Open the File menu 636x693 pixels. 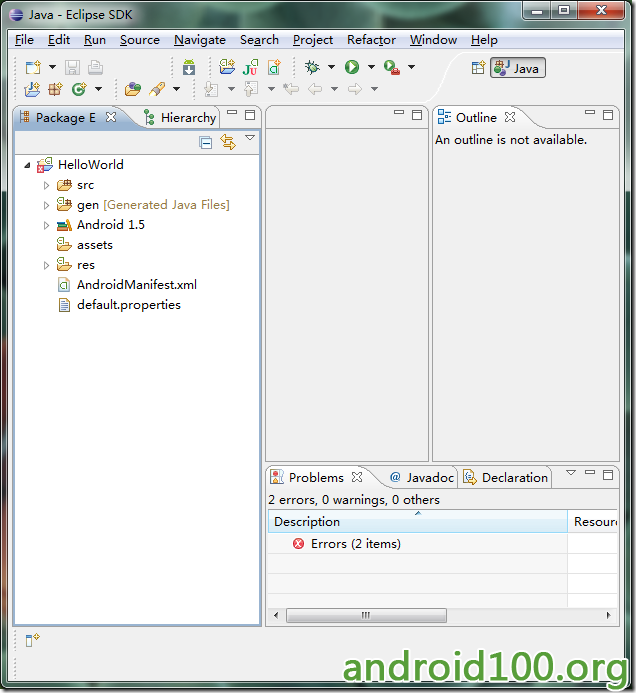coord(24,40)
